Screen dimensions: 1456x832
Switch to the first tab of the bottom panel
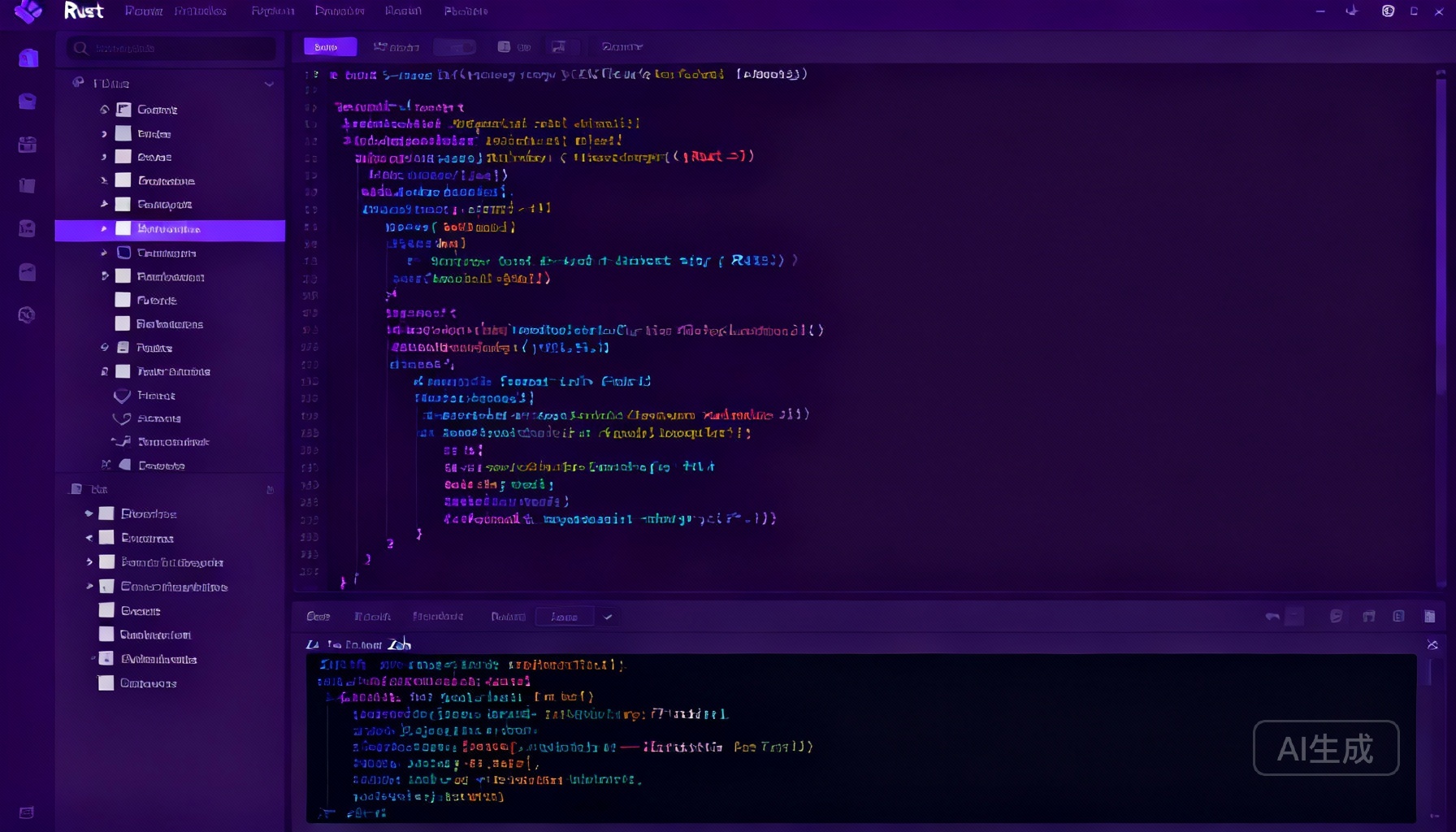coord(318,617)
